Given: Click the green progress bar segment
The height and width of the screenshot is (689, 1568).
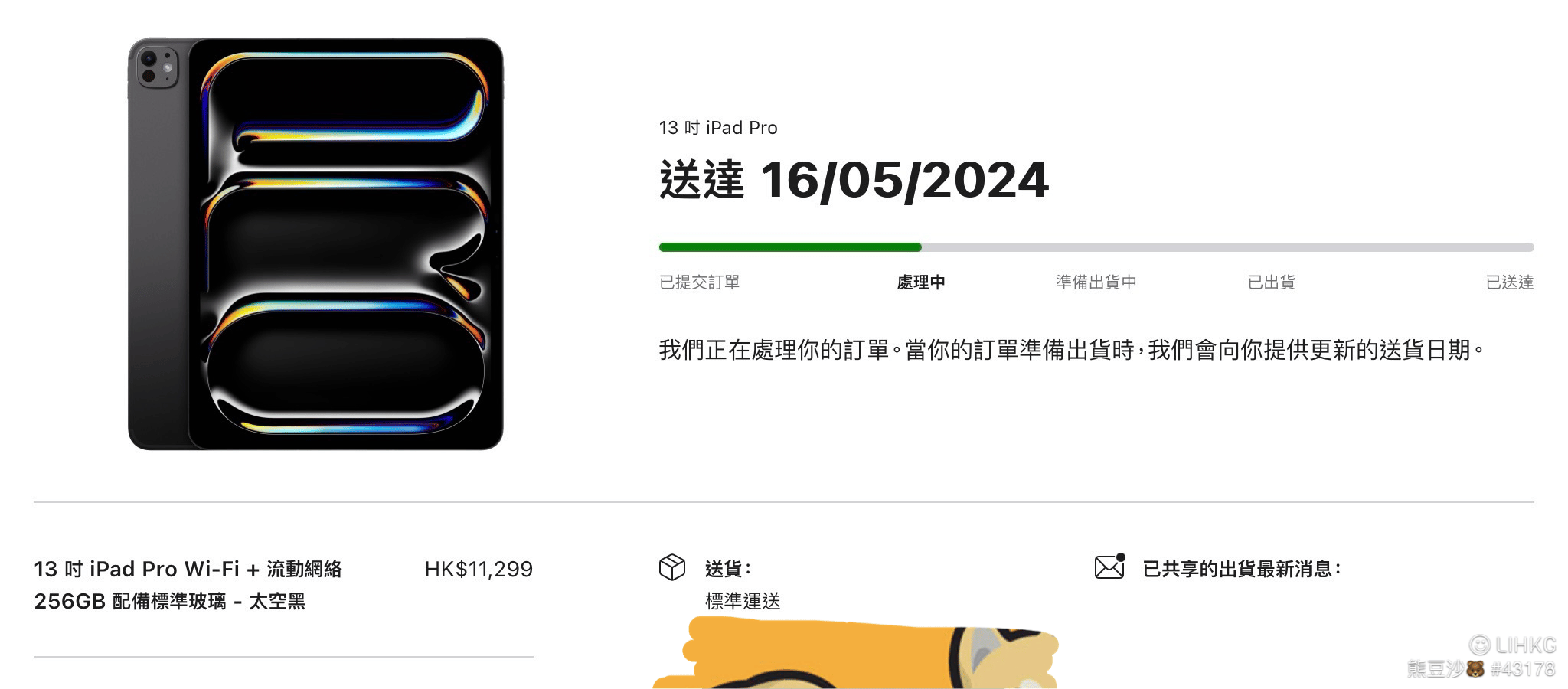Looking at the screenshot, I should [790, 247].
